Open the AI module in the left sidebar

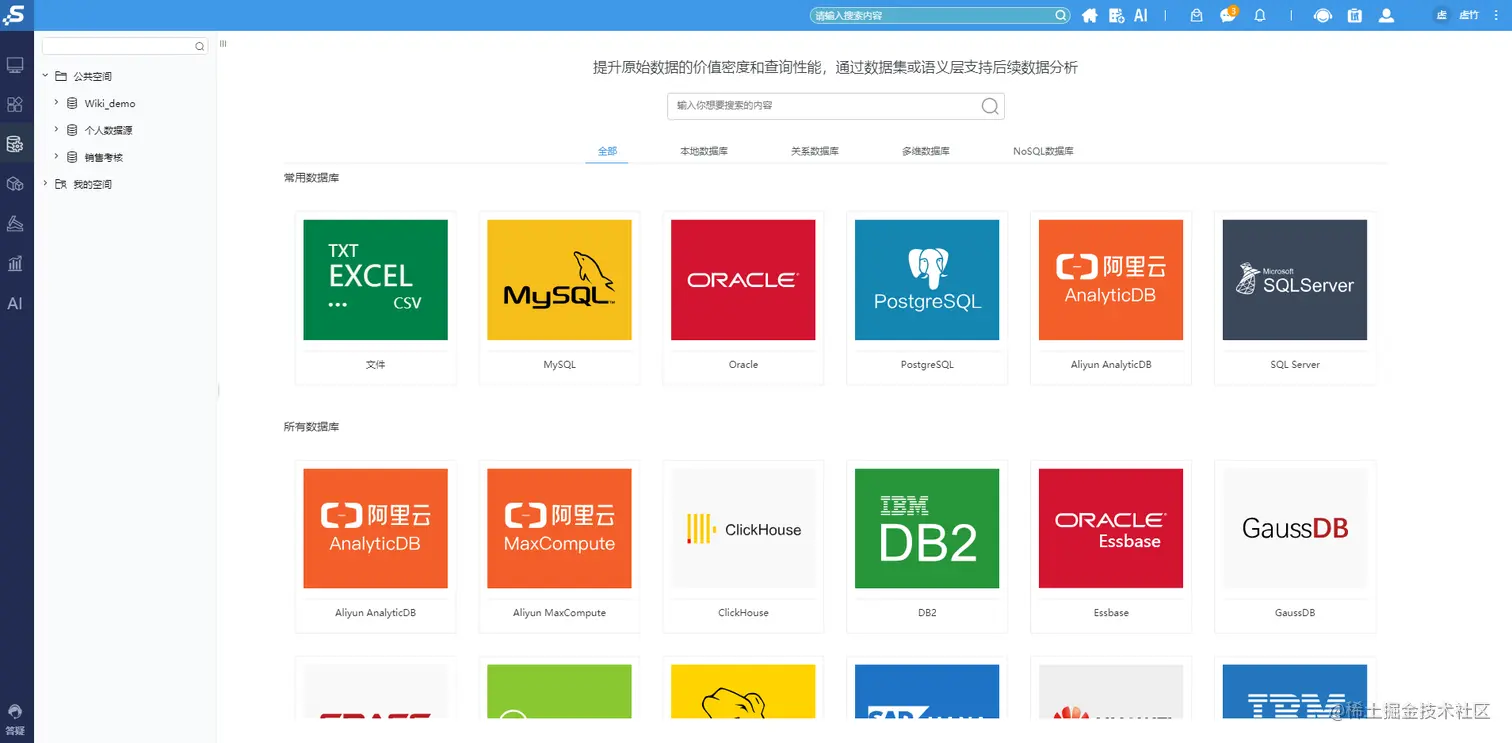pos(15,303)
